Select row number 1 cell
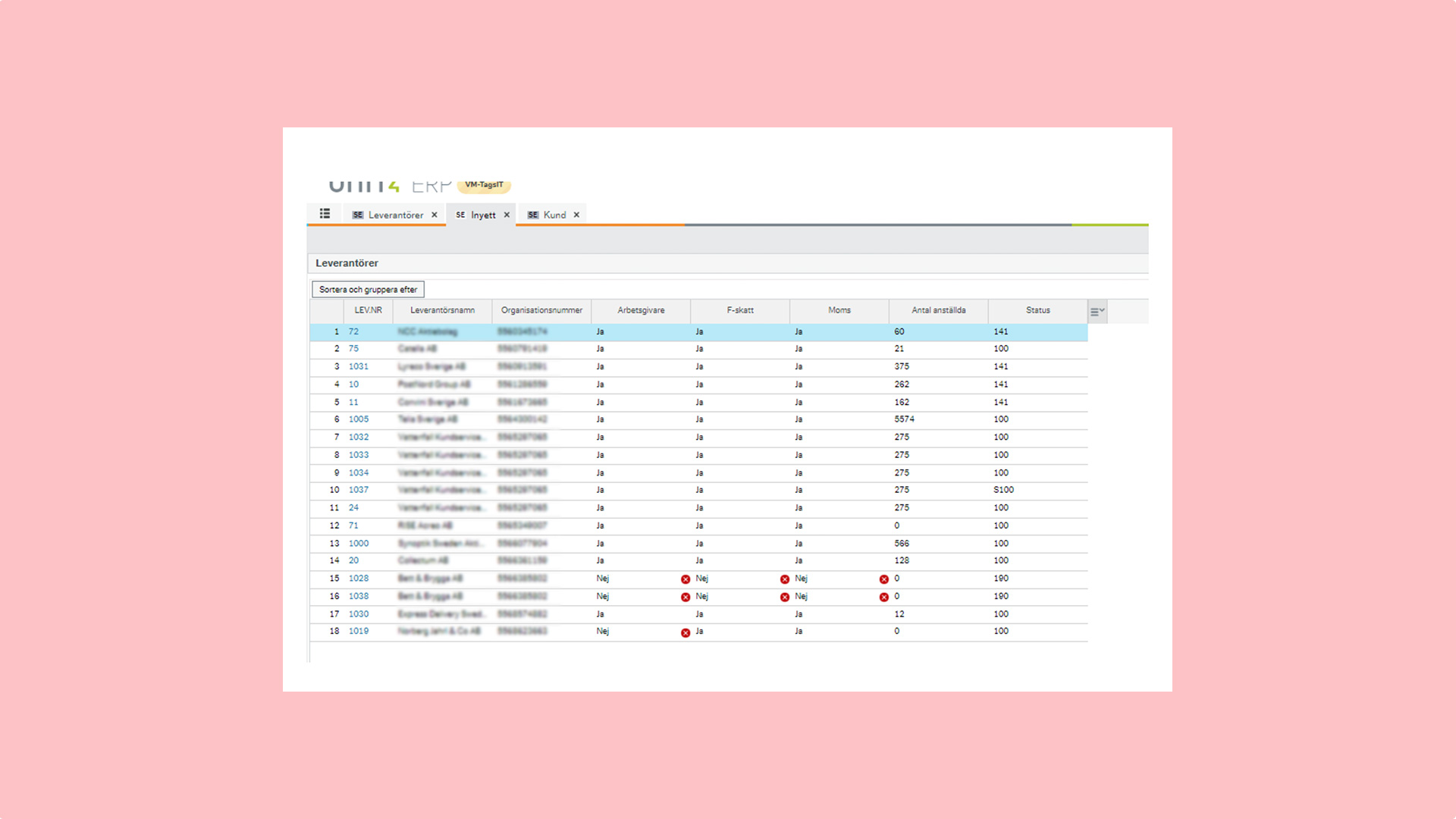This screenshot has width=1456, height=819. point(327,331)
